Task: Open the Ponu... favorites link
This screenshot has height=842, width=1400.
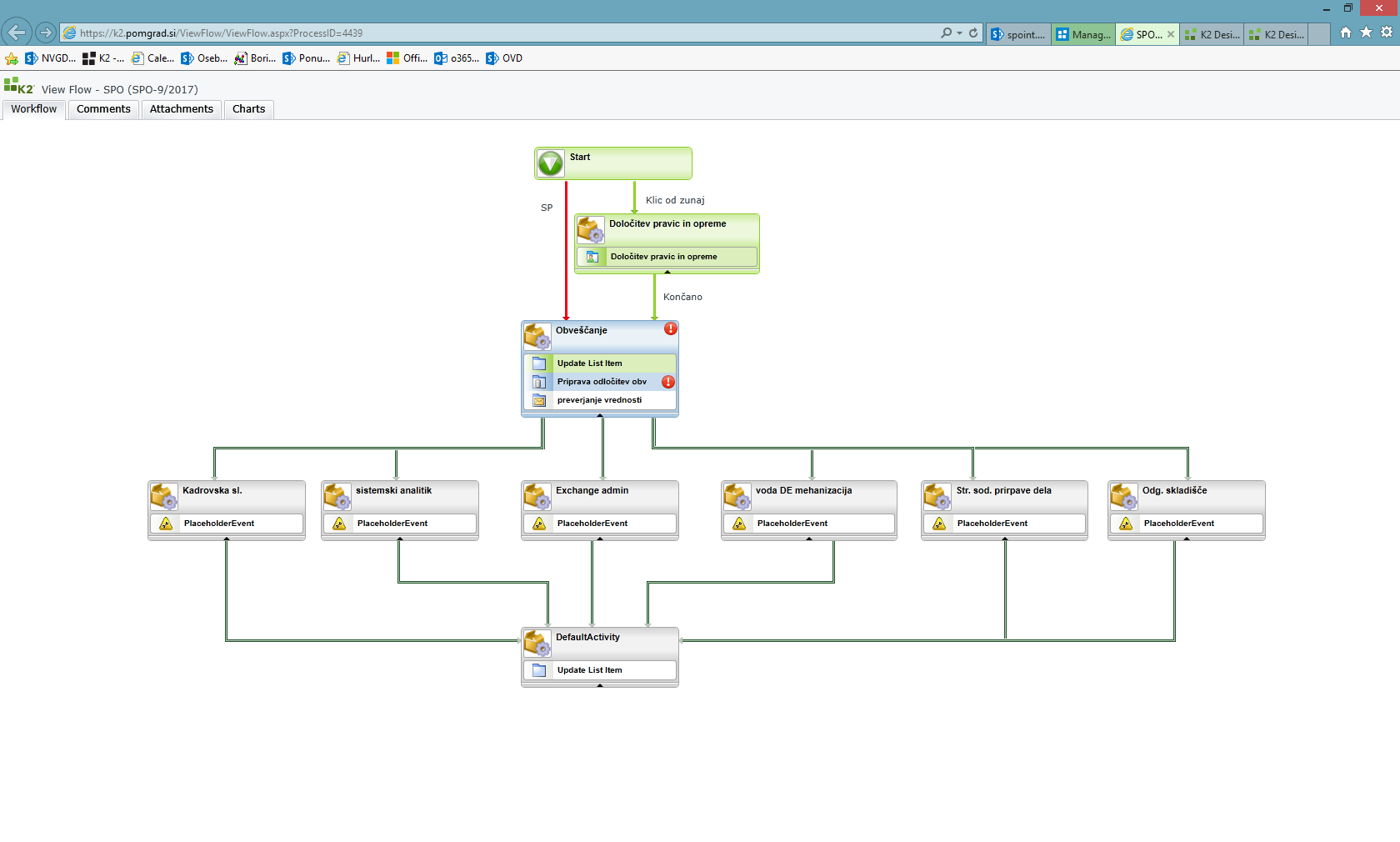Action: [x=306, y=58]
